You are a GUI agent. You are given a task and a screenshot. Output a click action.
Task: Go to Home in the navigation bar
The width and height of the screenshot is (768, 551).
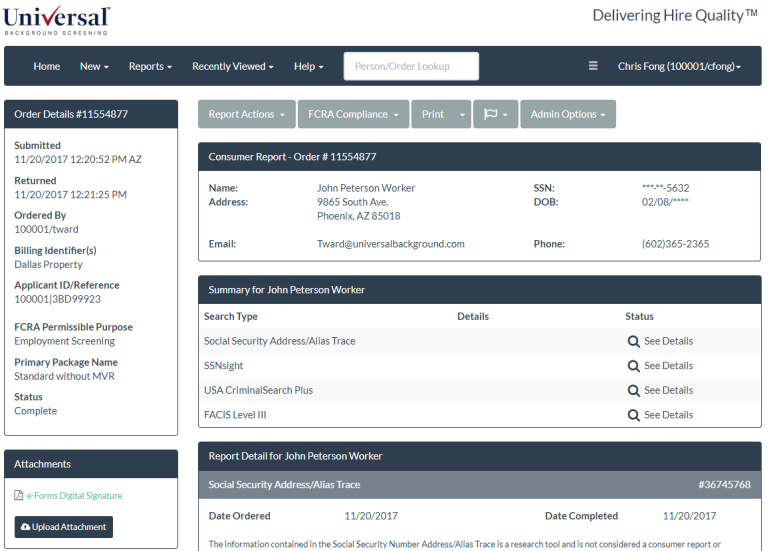tap(47, 66)
